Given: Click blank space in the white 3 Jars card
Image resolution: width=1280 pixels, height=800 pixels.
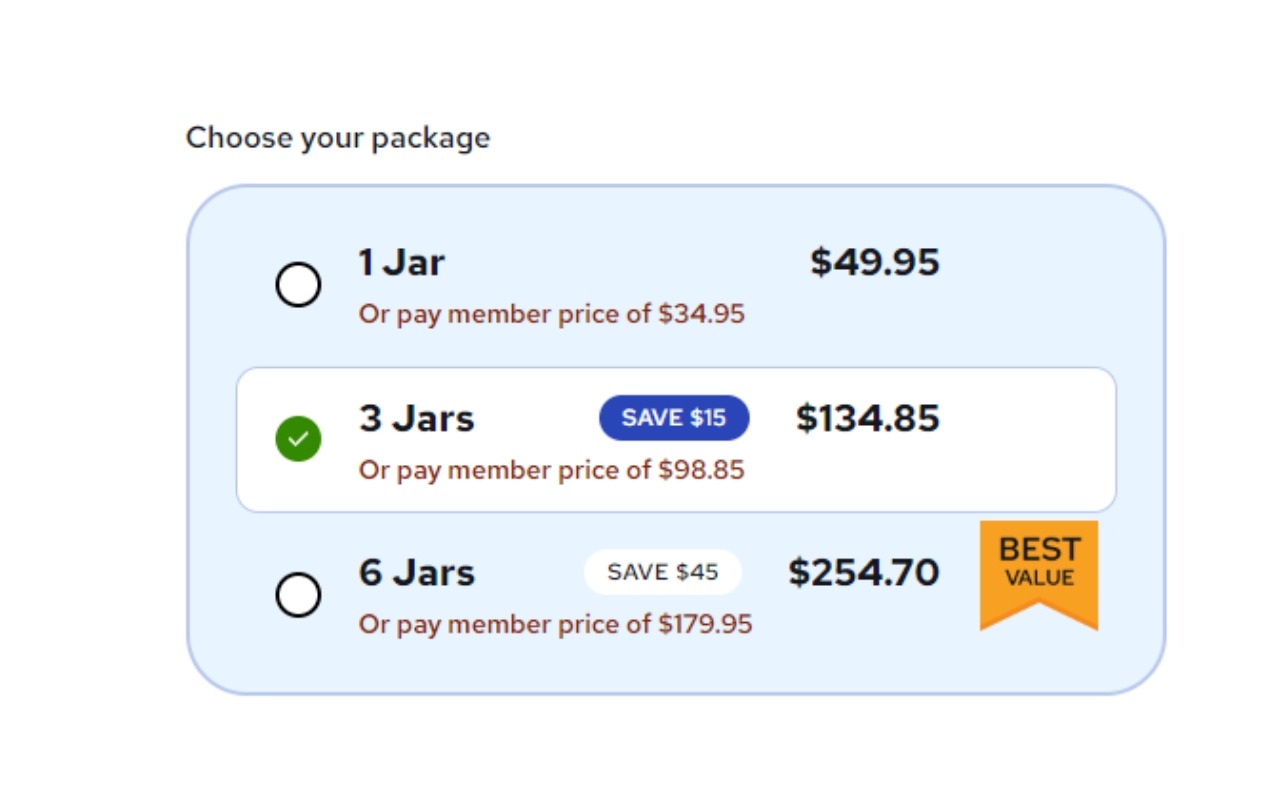Looking at the screenshot, I should (x=1030, y=440).
